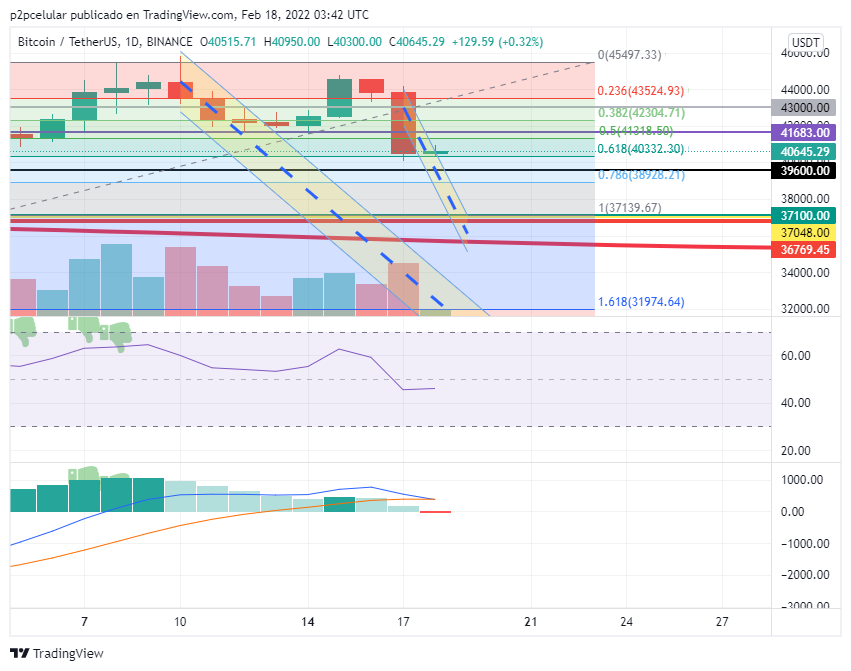
Task: Click the 1(37139.67) Fibonacci label
Action: [630, 208]
